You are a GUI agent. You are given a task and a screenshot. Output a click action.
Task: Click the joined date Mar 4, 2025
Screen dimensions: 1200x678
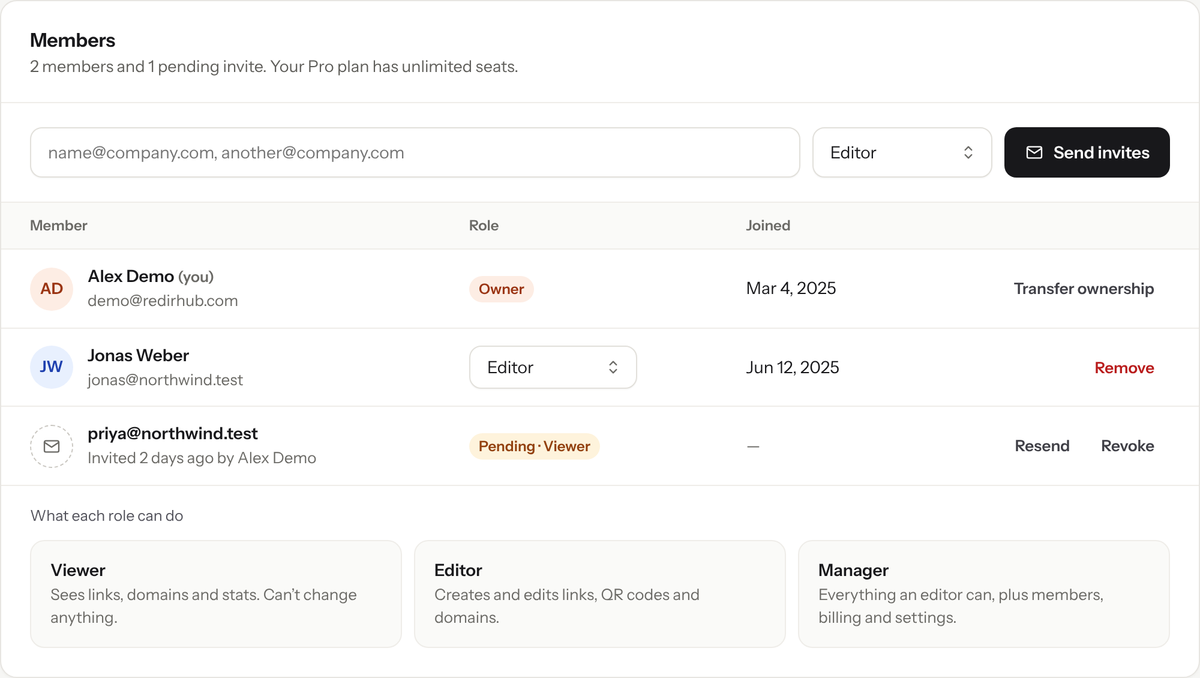[791, 289]
